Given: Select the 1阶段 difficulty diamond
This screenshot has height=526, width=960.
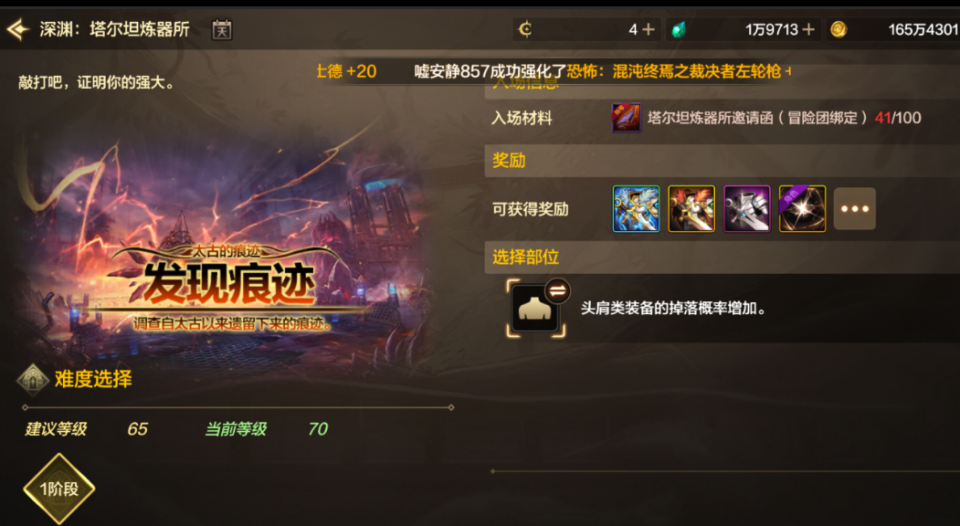Looking at the screenshot, I should [59, 489].
